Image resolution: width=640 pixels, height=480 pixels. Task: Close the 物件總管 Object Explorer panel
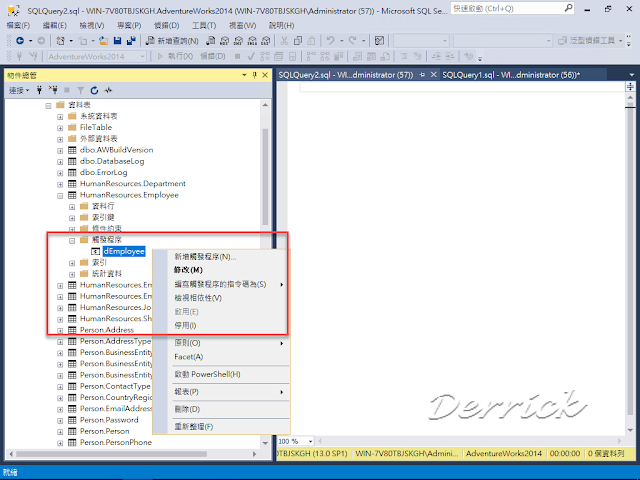[x=265, y=75]
